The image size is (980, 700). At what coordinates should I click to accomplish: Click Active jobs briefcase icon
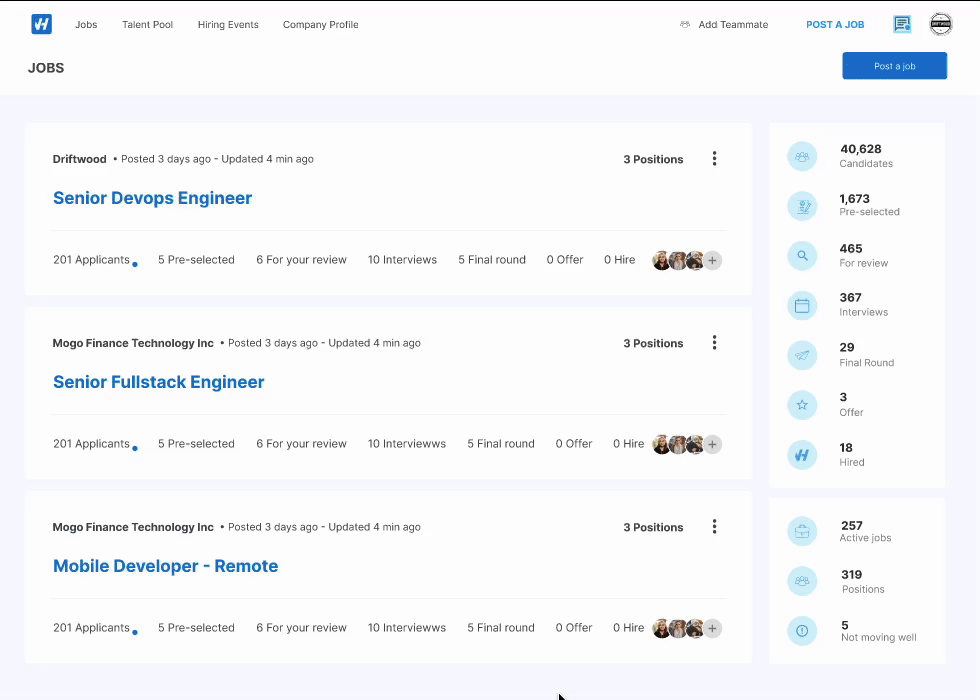click(802, 532)
